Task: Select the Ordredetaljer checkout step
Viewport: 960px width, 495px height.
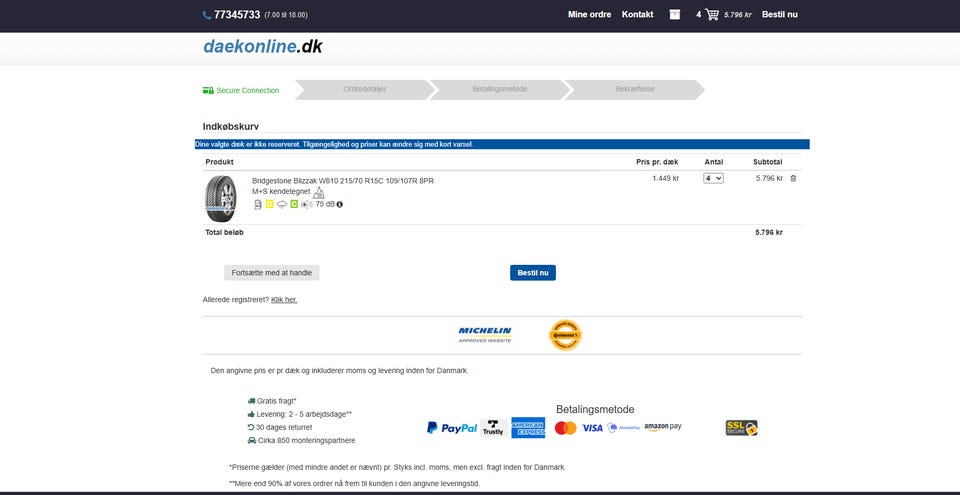Action: pos(365,89)
